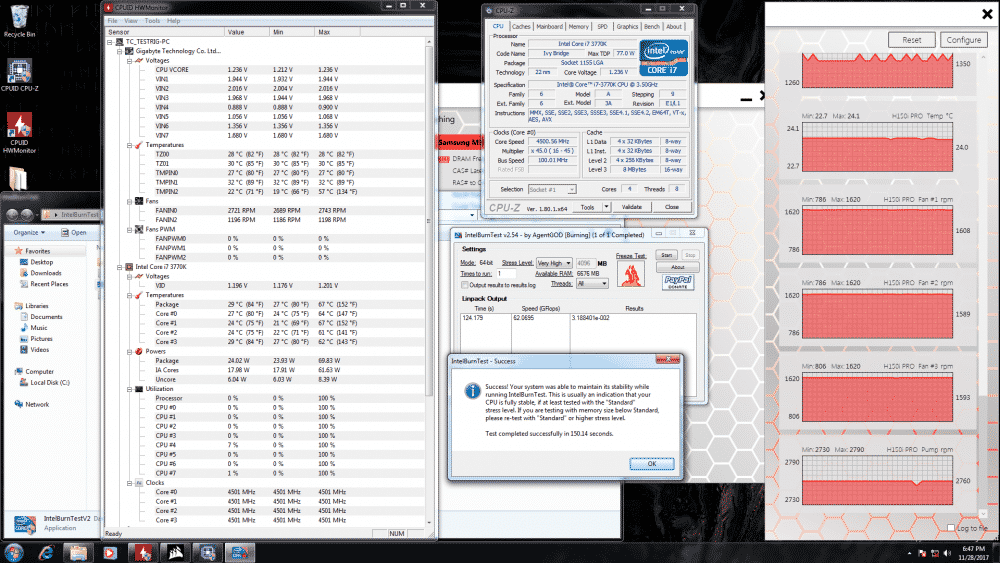Open Socket selection dropdown in CPU-Z
The image size is (1000, 563).
(x=552, y=189)
